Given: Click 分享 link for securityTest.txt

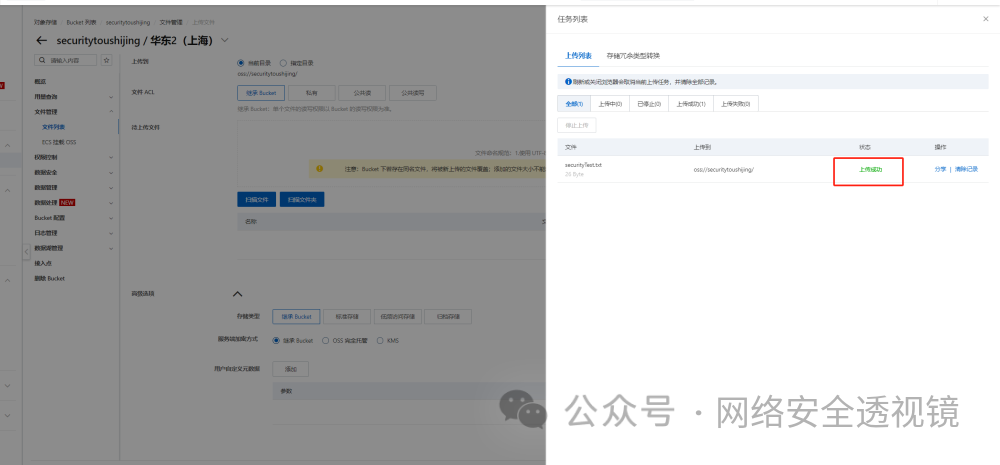Looking at the screenshot, I should (x=940, y=170).
